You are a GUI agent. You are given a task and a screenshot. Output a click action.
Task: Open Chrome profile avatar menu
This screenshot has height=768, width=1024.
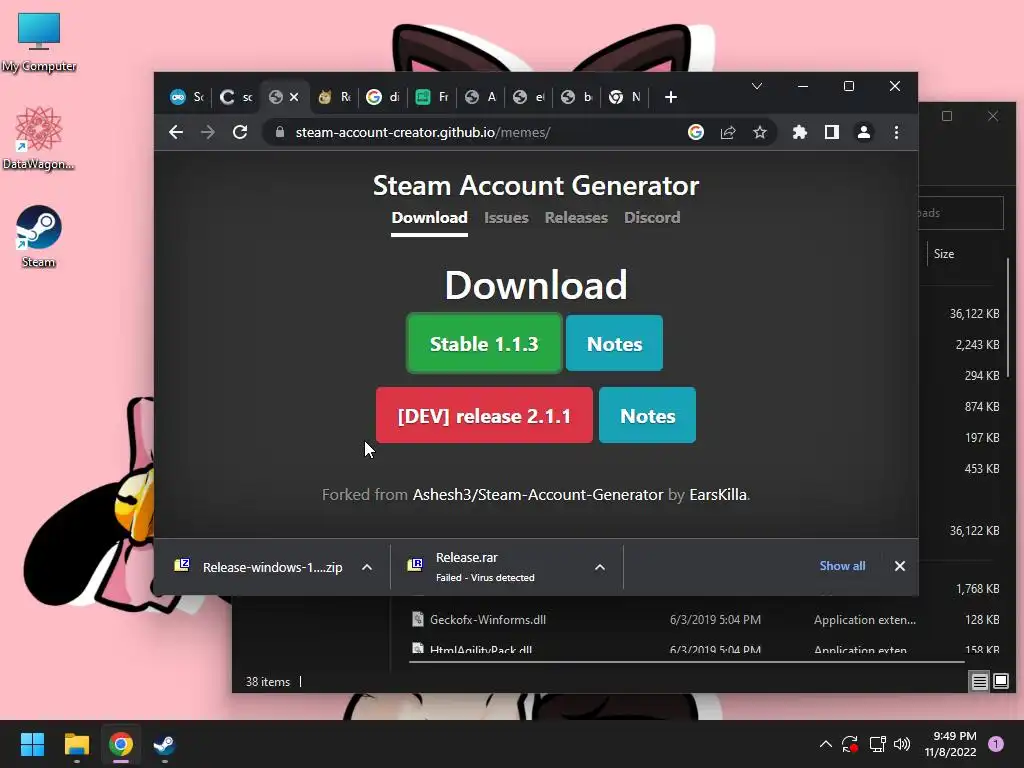pos(863,133)
